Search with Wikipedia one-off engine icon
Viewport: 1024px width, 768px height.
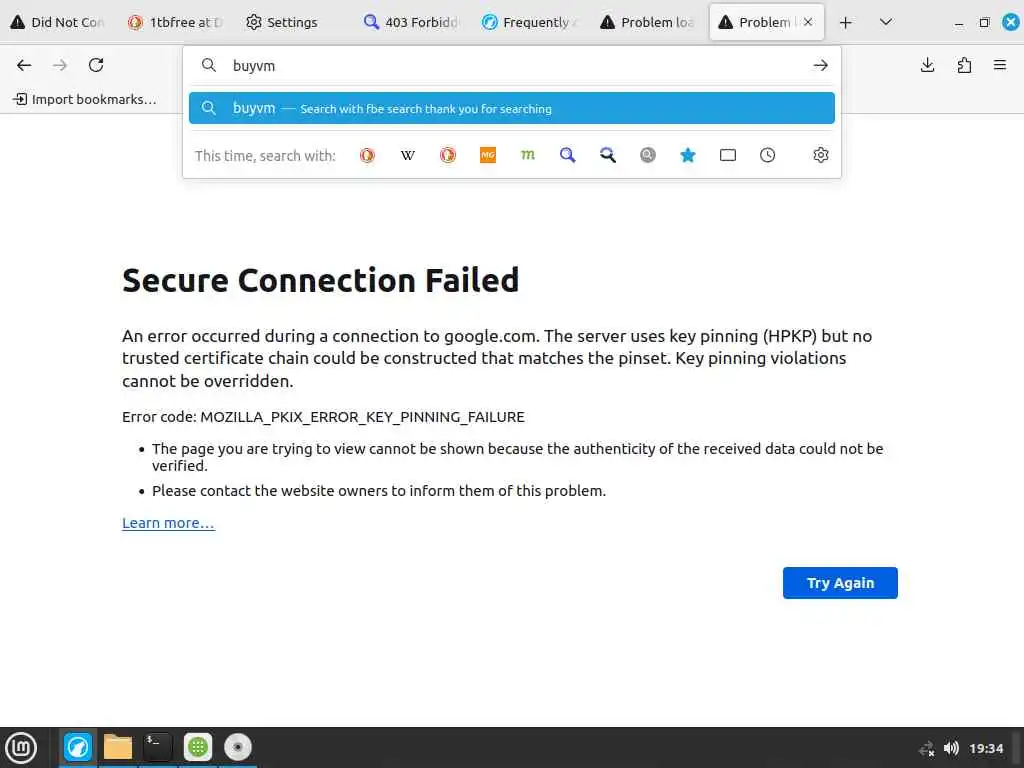[x=408, y=155]
